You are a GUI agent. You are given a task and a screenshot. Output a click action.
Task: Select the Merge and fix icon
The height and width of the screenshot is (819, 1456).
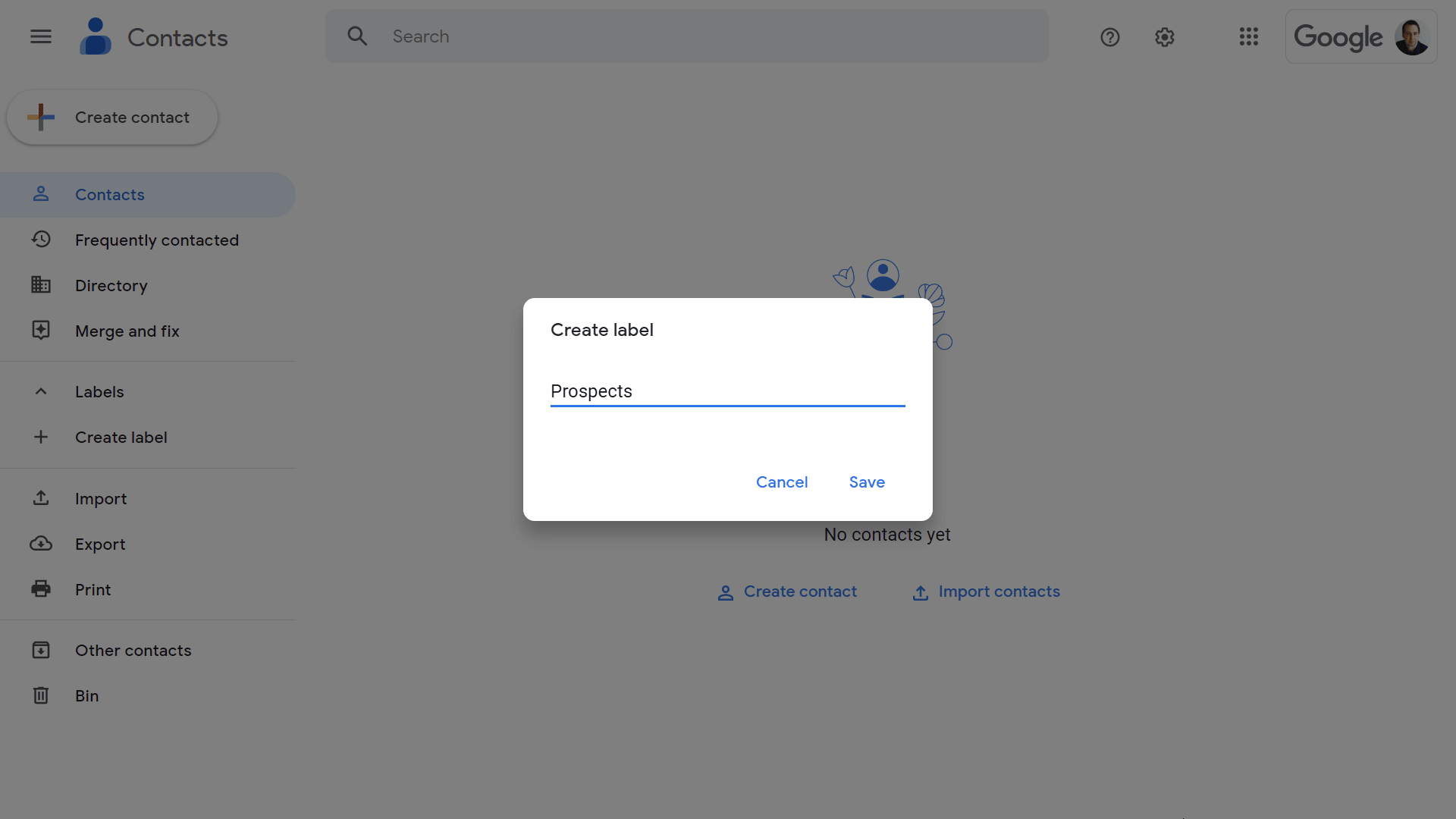pyautogui.click(x=40, y=330)
